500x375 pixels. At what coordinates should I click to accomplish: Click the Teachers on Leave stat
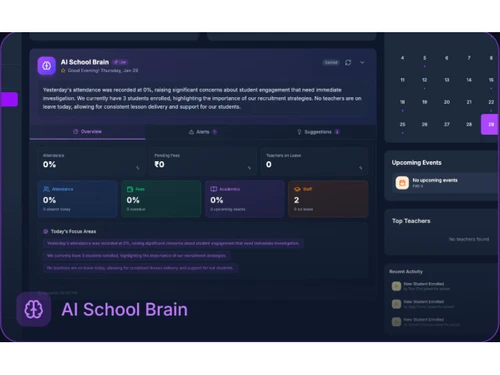[x=314, y=161]
